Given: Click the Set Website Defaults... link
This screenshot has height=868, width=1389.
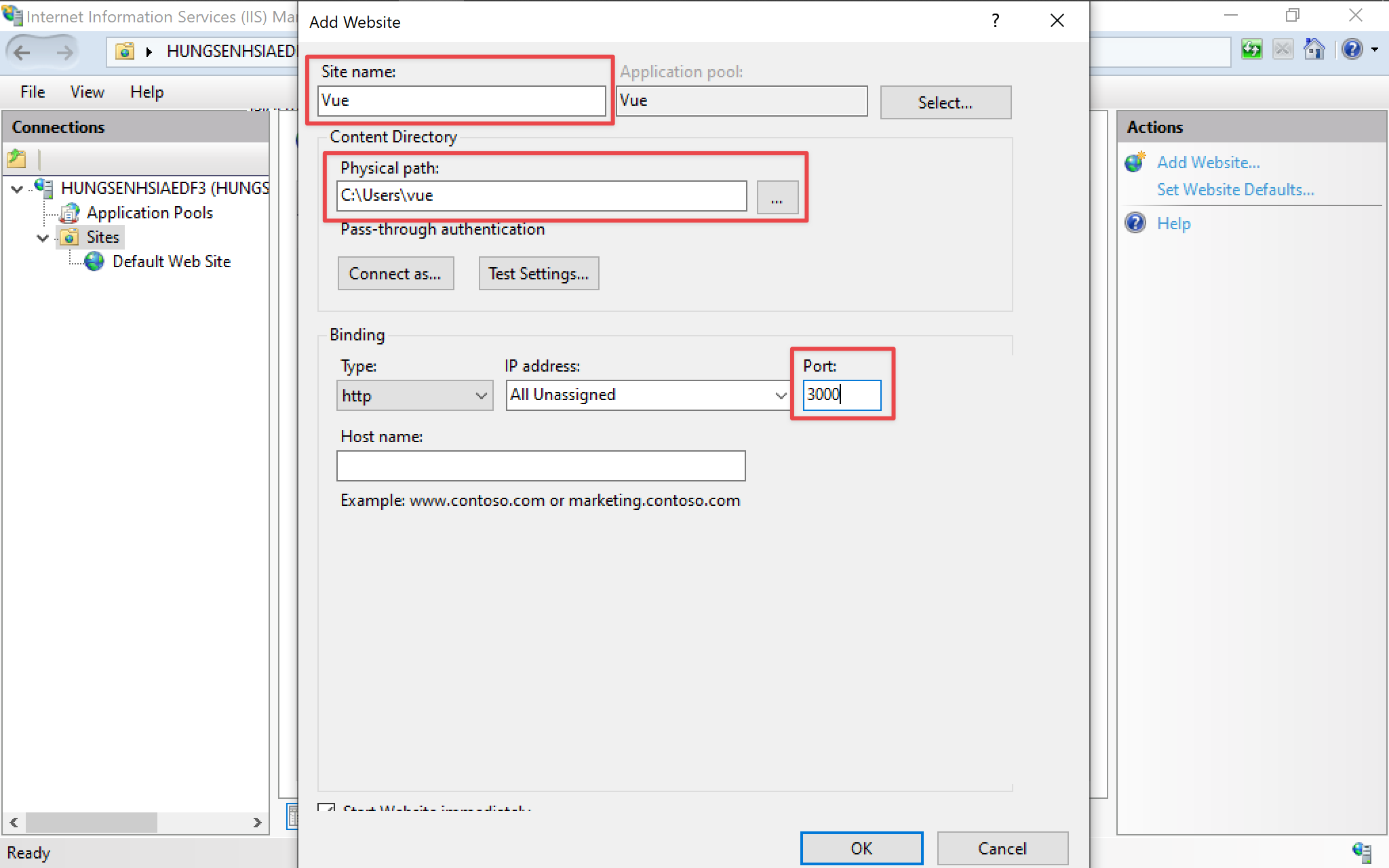Looking at the screenshot, I should coord(1236,190).
